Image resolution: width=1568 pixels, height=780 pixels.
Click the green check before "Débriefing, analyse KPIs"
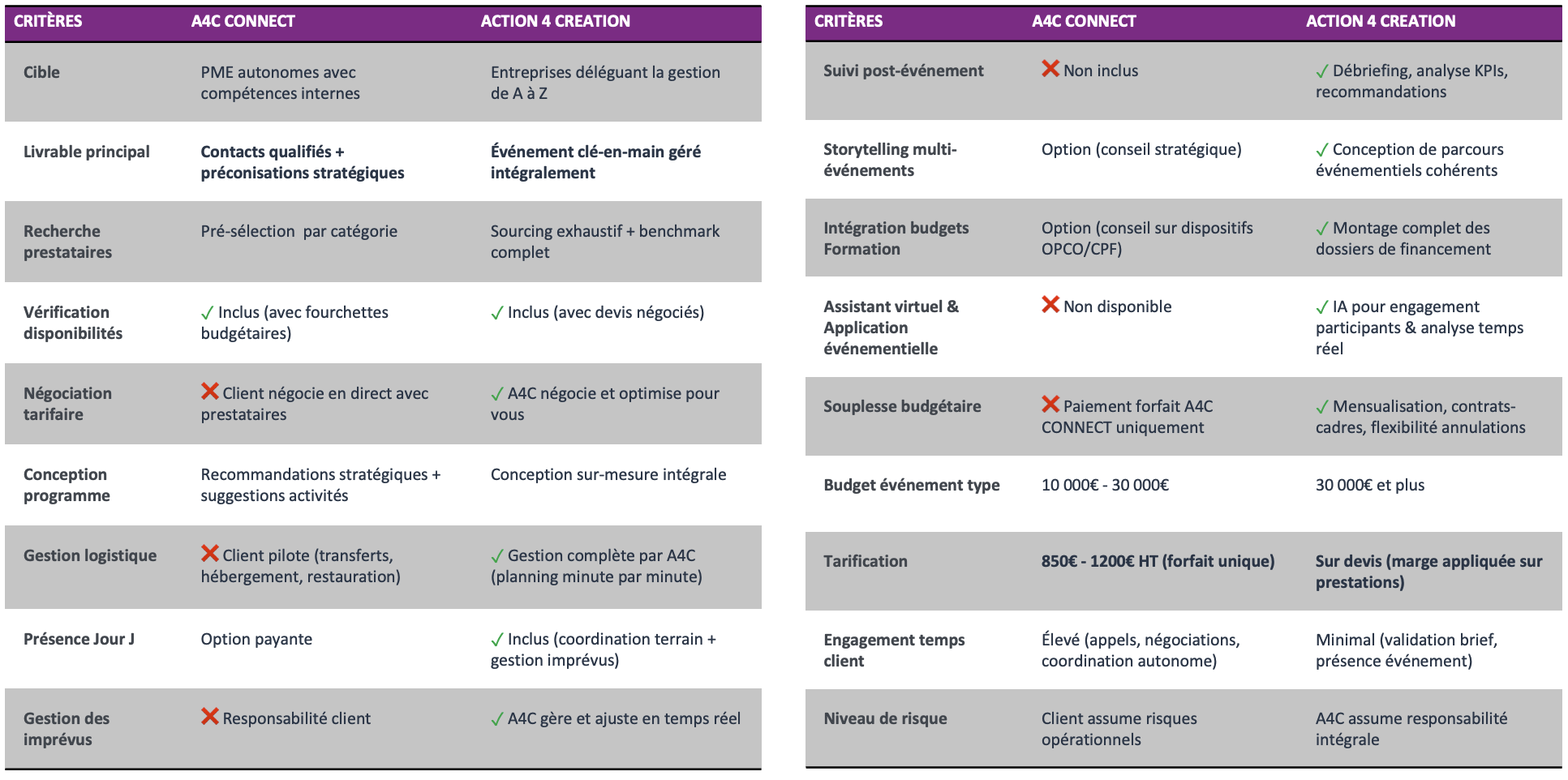pos(1322,71)
